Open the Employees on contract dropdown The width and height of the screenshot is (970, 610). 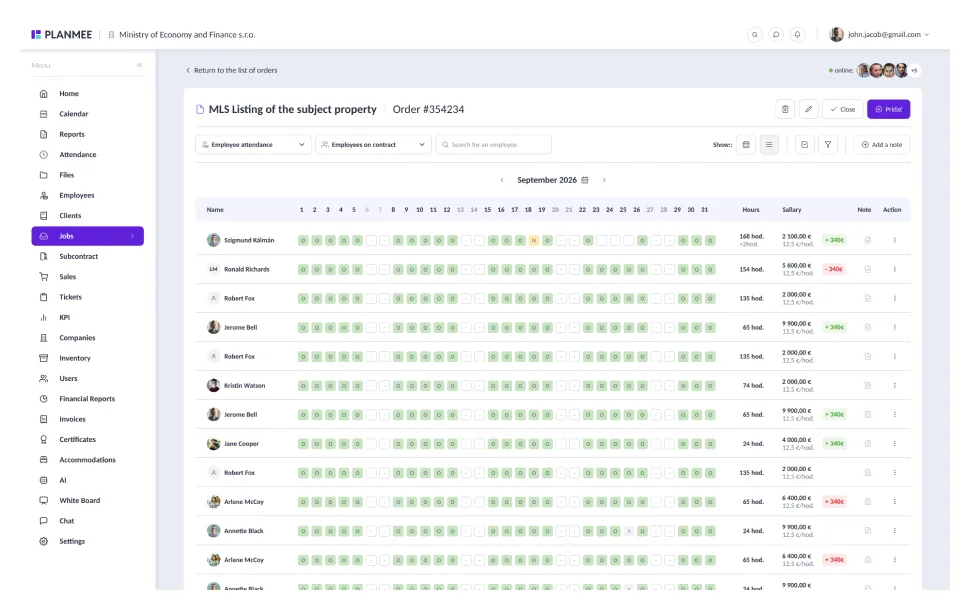pos(373,145)
